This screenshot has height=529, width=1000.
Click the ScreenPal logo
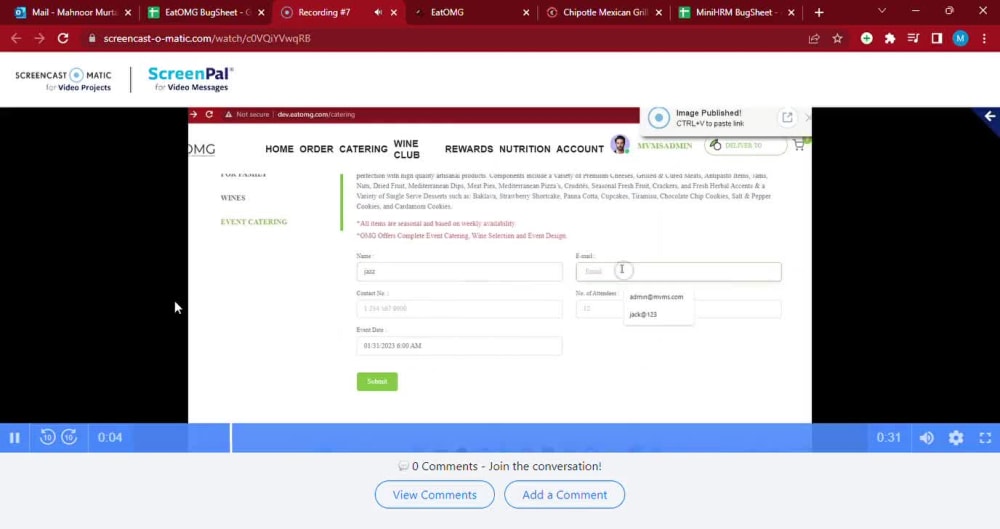click(x=191, y=79)
